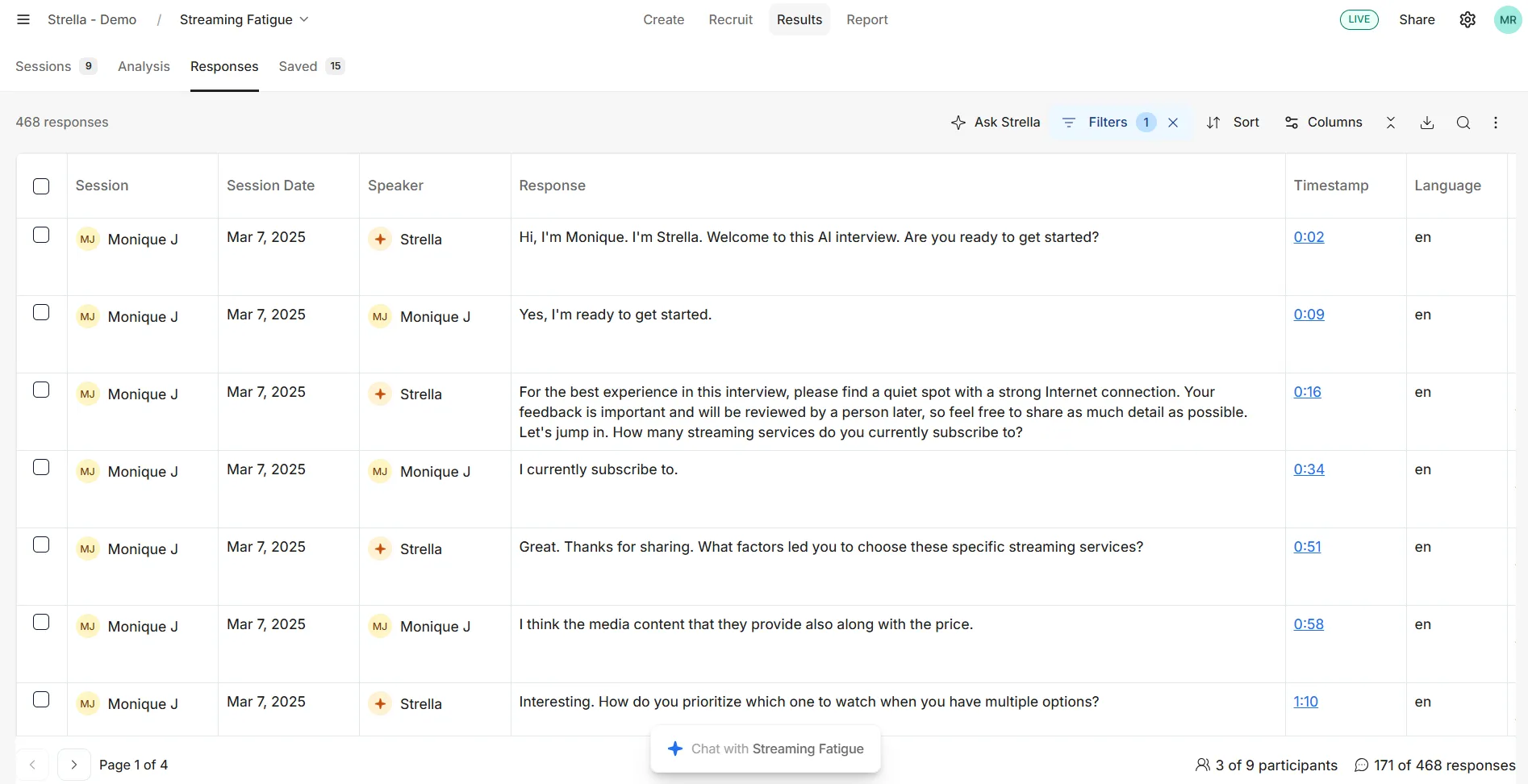This screenshot has width=1528, height=784.
Task: Click the participants count icon
Action: coord(1202,765)
